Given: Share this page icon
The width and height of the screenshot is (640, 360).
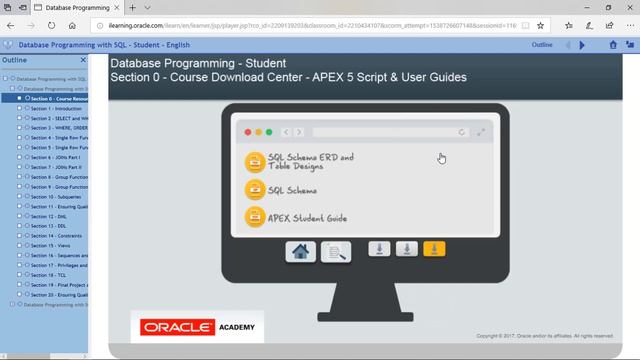Looking at the screenshot, I should point(609,25).
